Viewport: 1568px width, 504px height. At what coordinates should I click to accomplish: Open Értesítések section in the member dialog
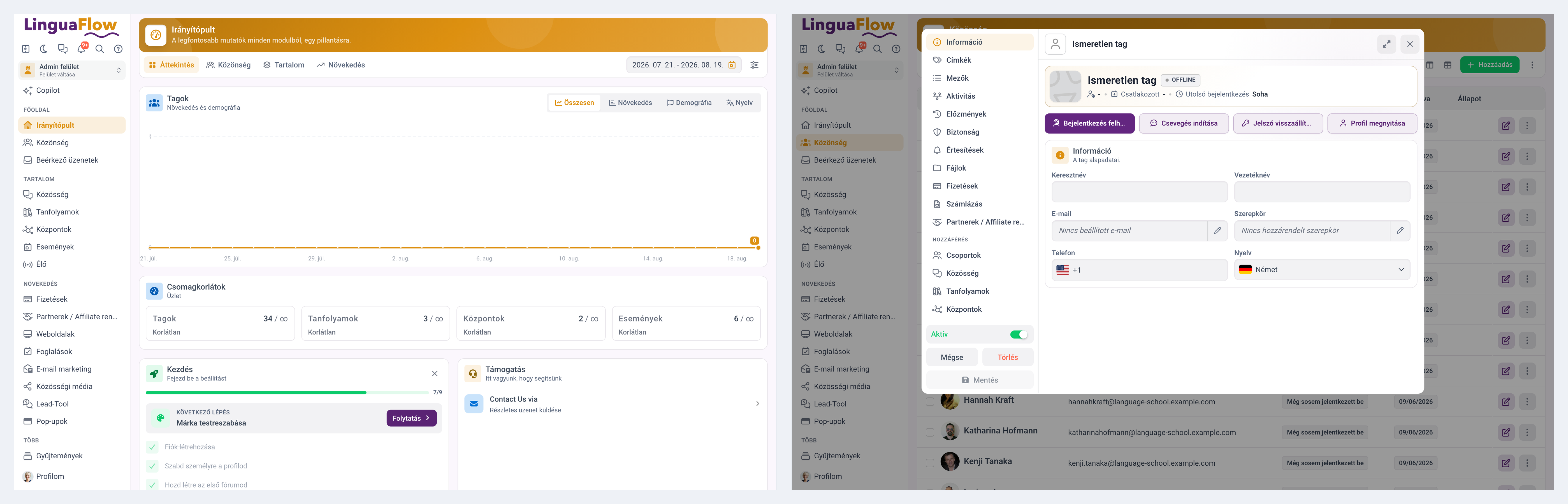pos(980,150)
